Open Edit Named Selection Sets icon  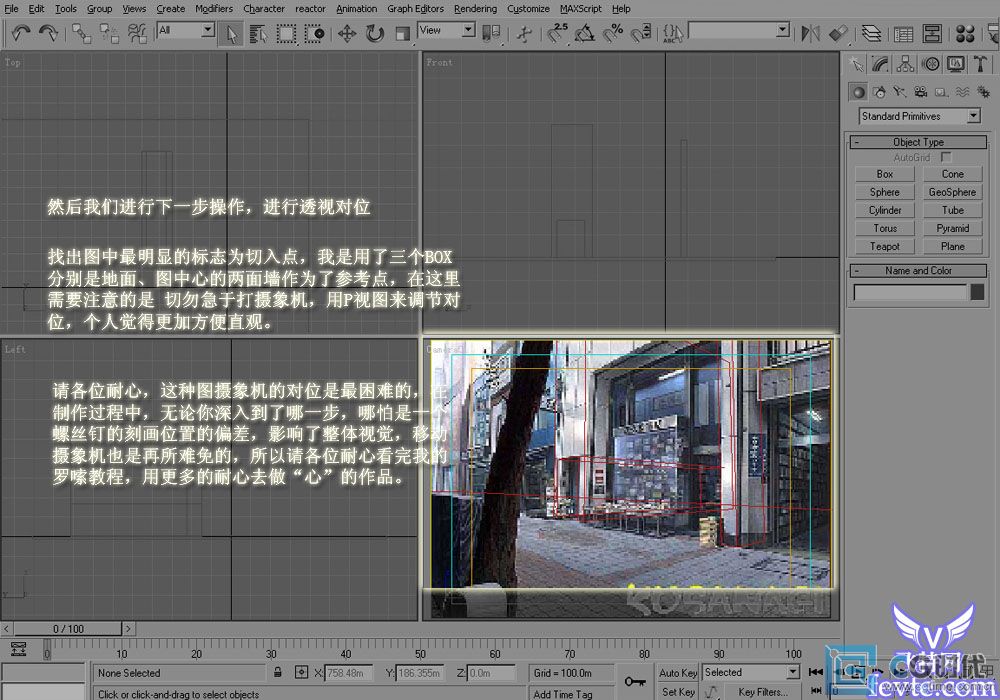pyautogui.click(x=673, y=33)
